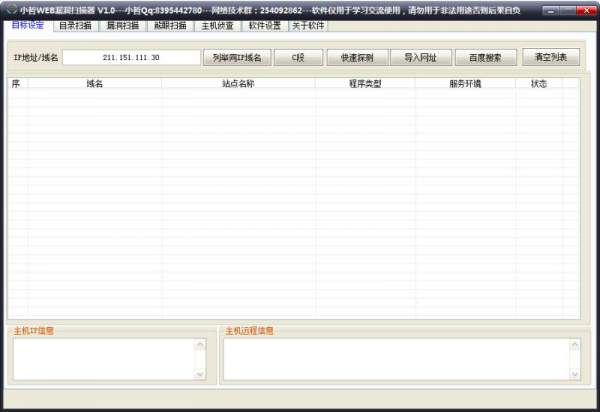The width and height of the screenshot is (600, 412).
Task: Click the 状态 column header
Action: pos(539,83)
